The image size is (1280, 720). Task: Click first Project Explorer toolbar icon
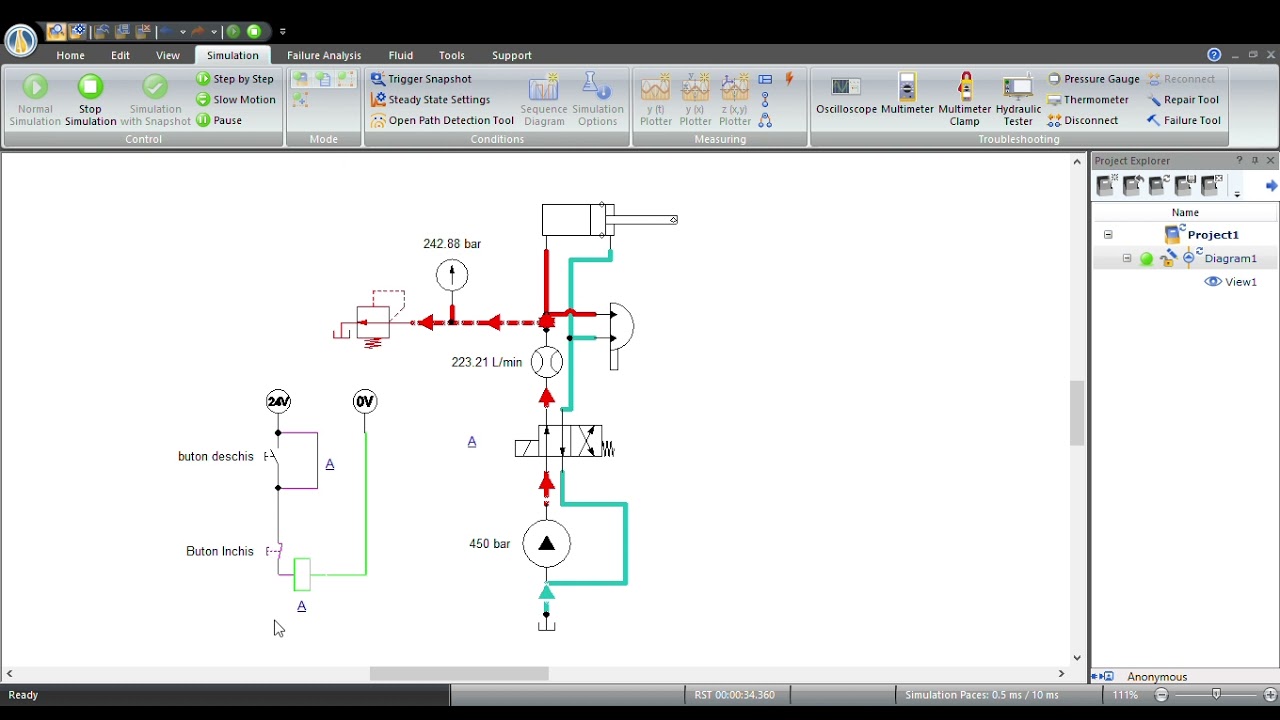1105,185
